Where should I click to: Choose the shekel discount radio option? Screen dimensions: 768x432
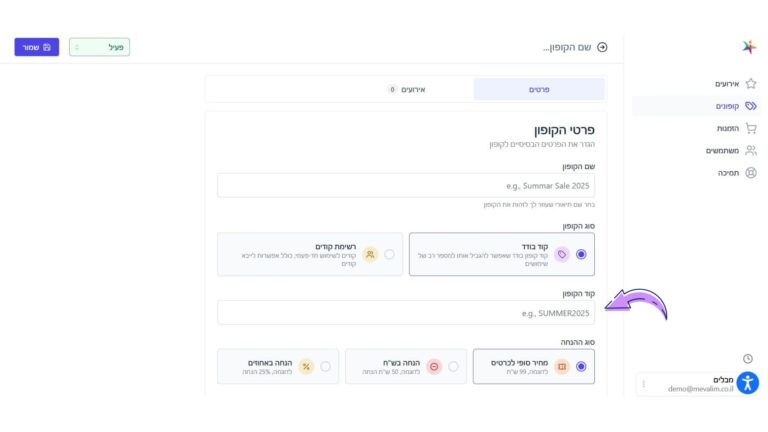tap(453, 366)
